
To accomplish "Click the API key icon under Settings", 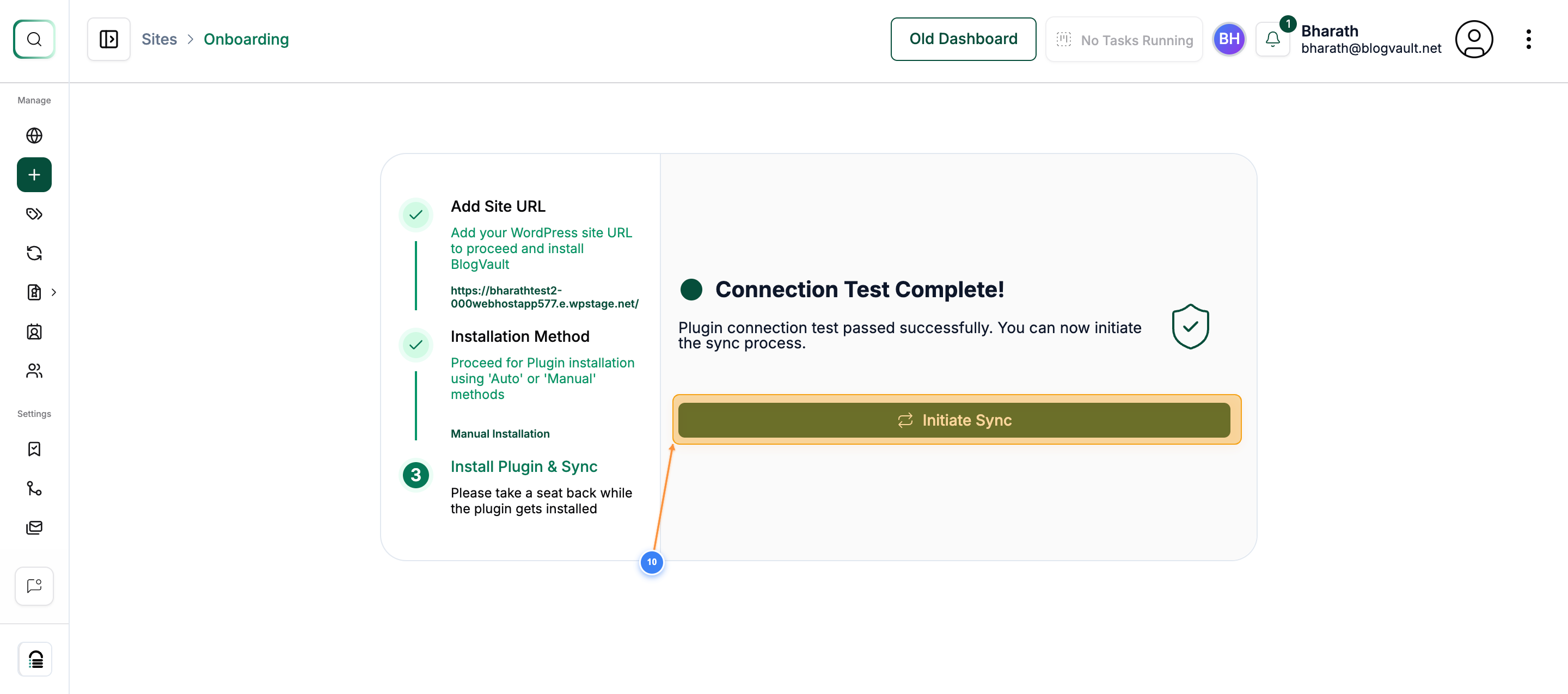I will (x=33, y=488).
